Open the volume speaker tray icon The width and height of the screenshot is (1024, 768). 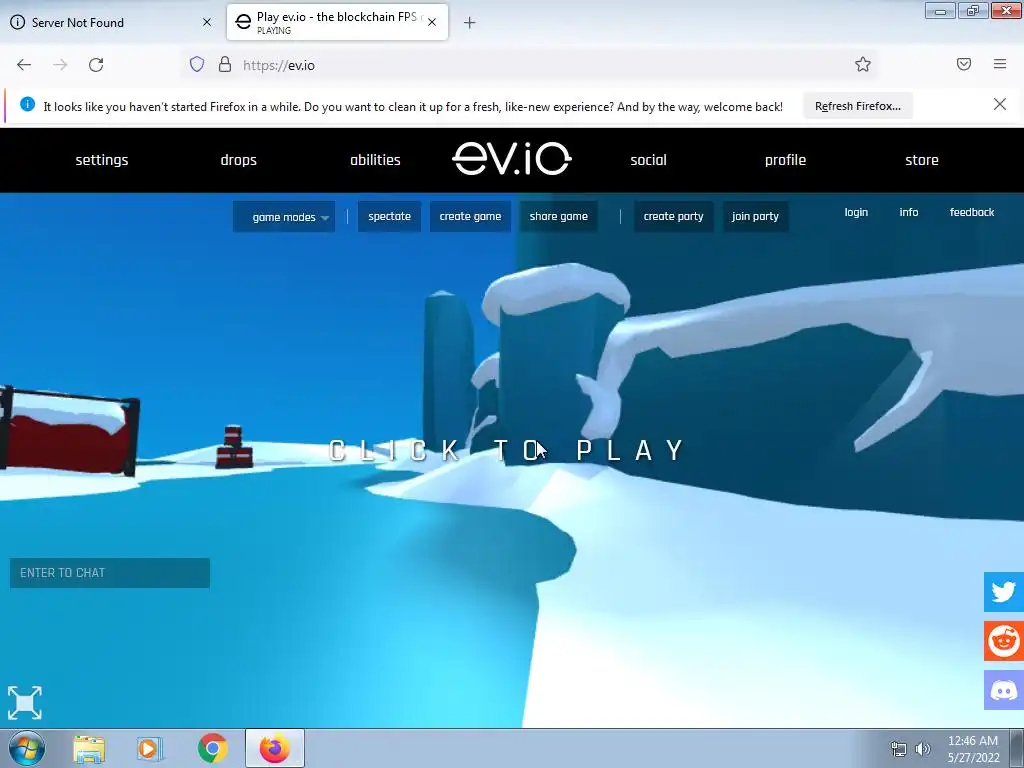pyautogui.click(x=923, y=749)
